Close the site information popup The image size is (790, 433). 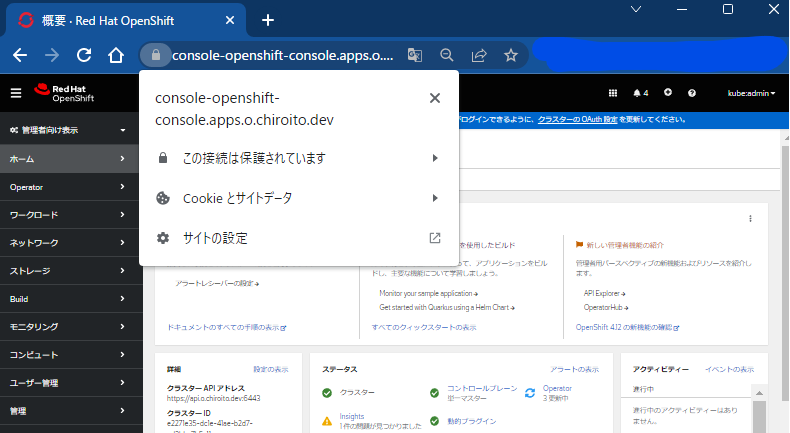(x=435, y=98)
